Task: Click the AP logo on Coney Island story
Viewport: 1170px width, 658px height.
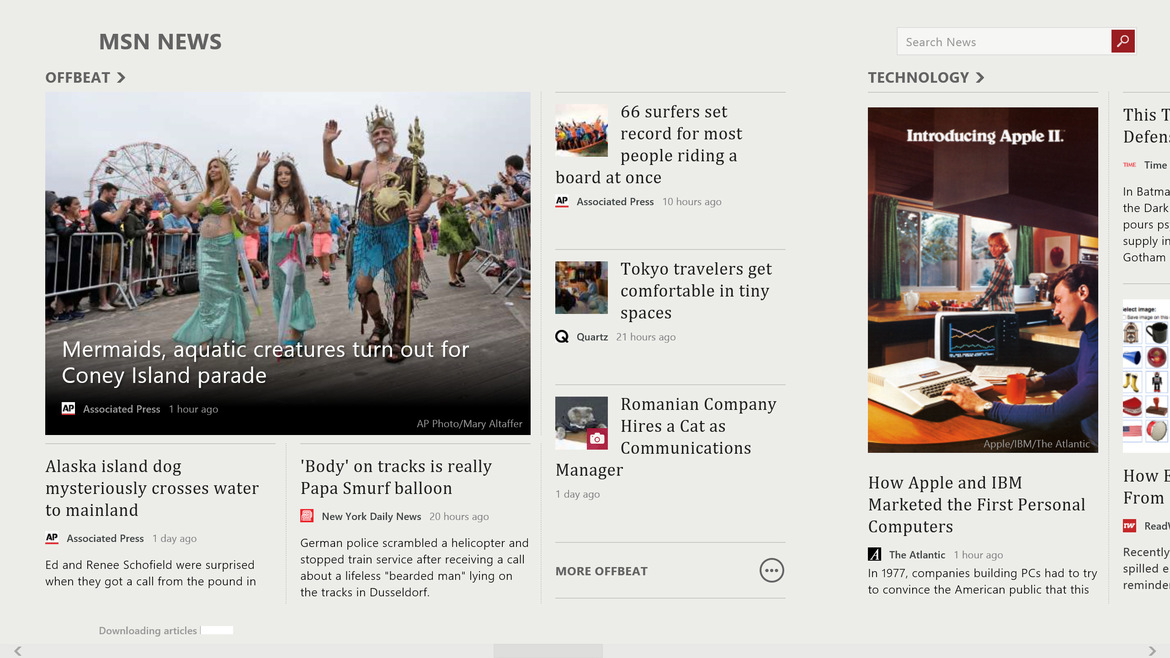Action: (x=68, y=408)
